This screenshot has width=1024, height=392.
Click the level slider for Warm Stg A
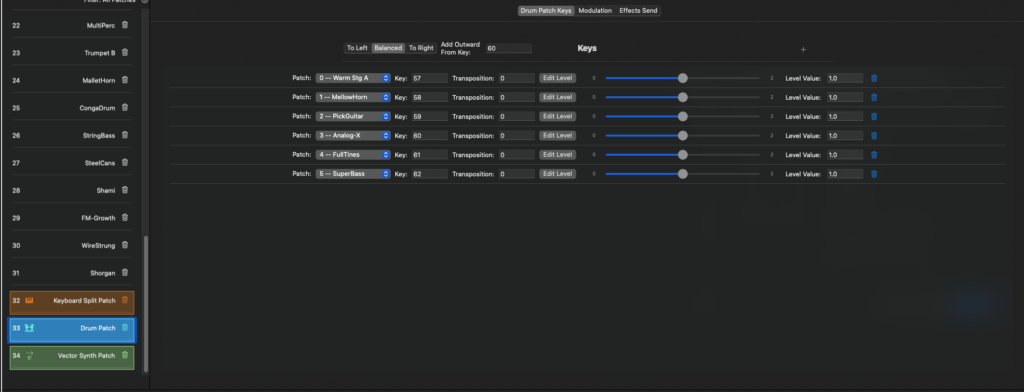click(682, 78)
